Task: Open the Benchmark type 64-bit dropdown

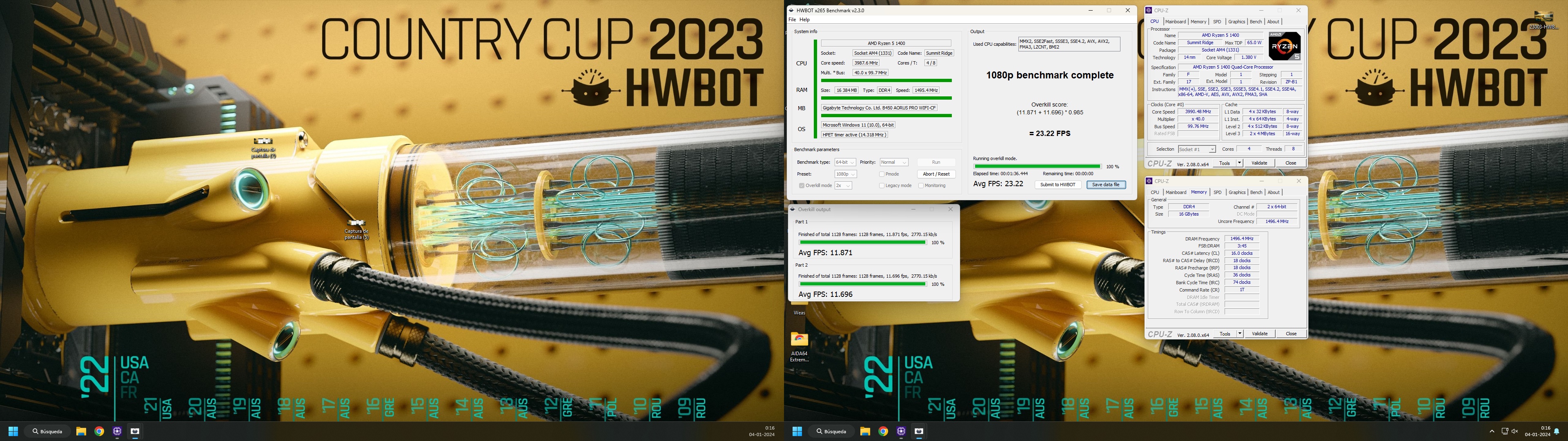Action: [x=845, y=162]
